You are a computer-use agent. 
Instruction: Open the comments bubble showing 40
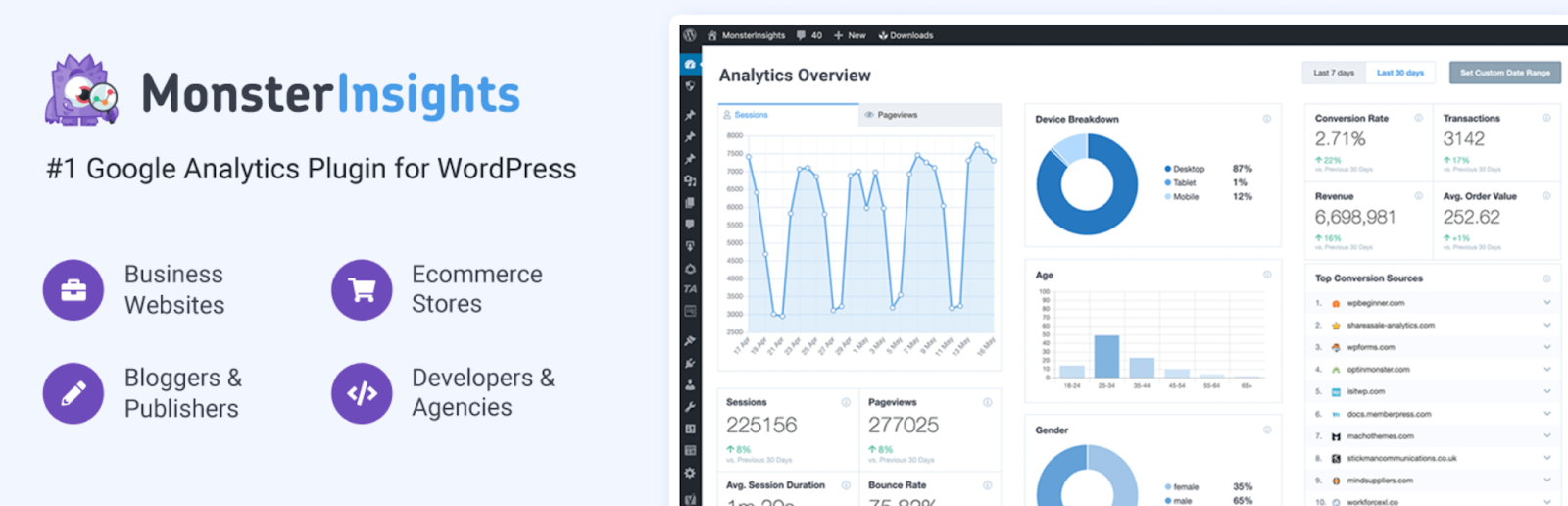click(x=808, y=35)
